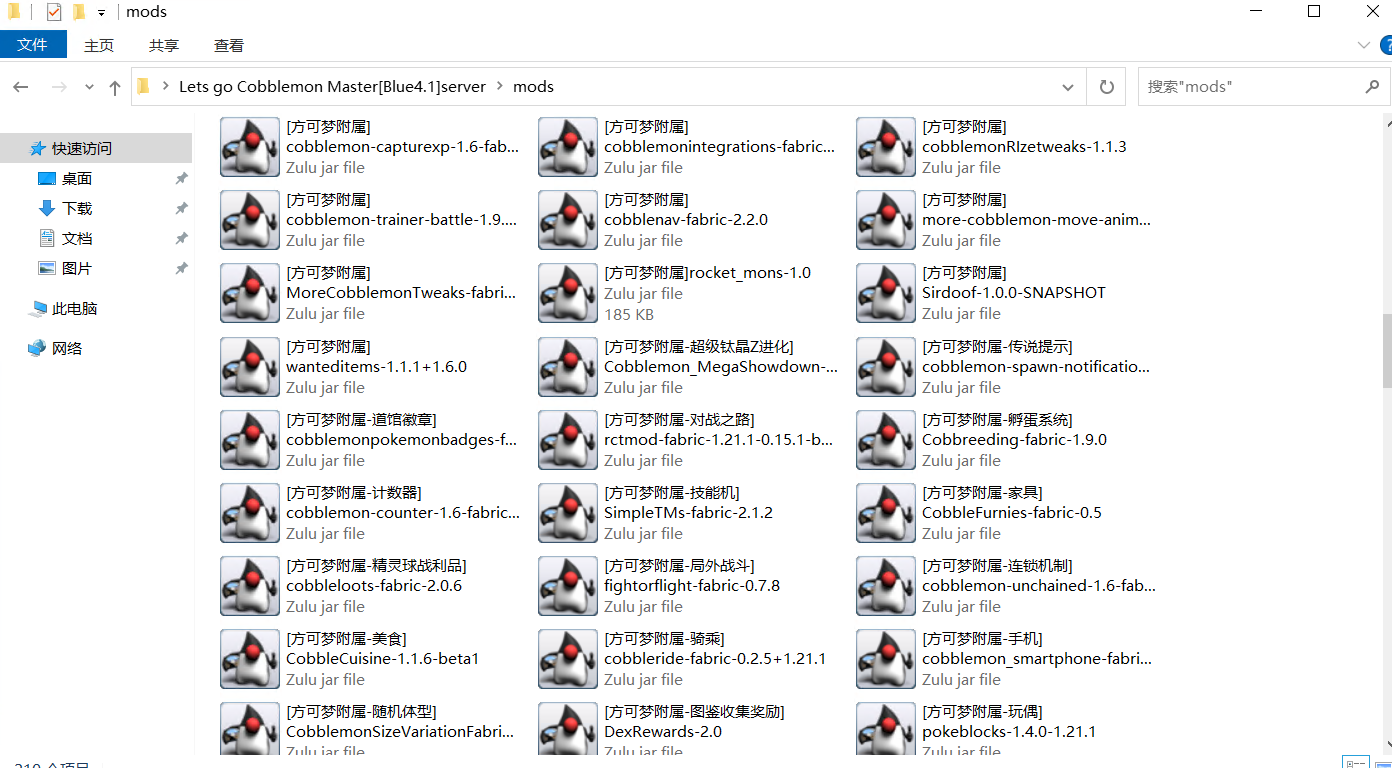
Task: Unpin 图片 using its pin icon
Action: click(181, 269)
